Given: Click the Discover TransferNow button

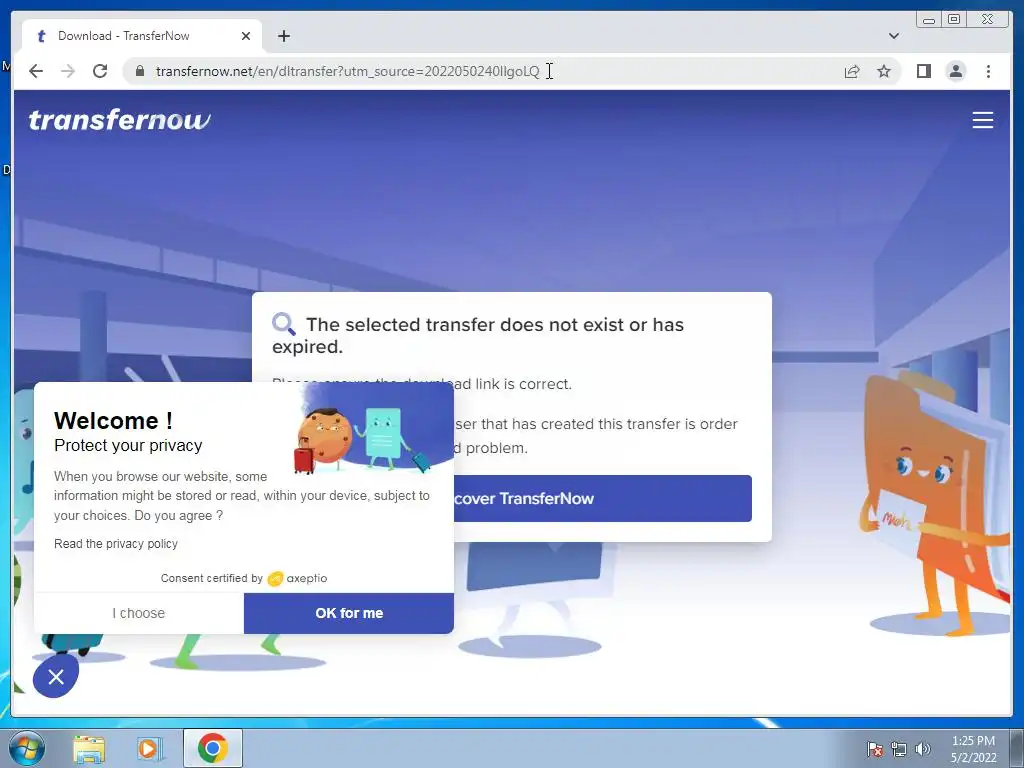Looking at the screenshot, I should pyautogui.click(x=602, y=498).
